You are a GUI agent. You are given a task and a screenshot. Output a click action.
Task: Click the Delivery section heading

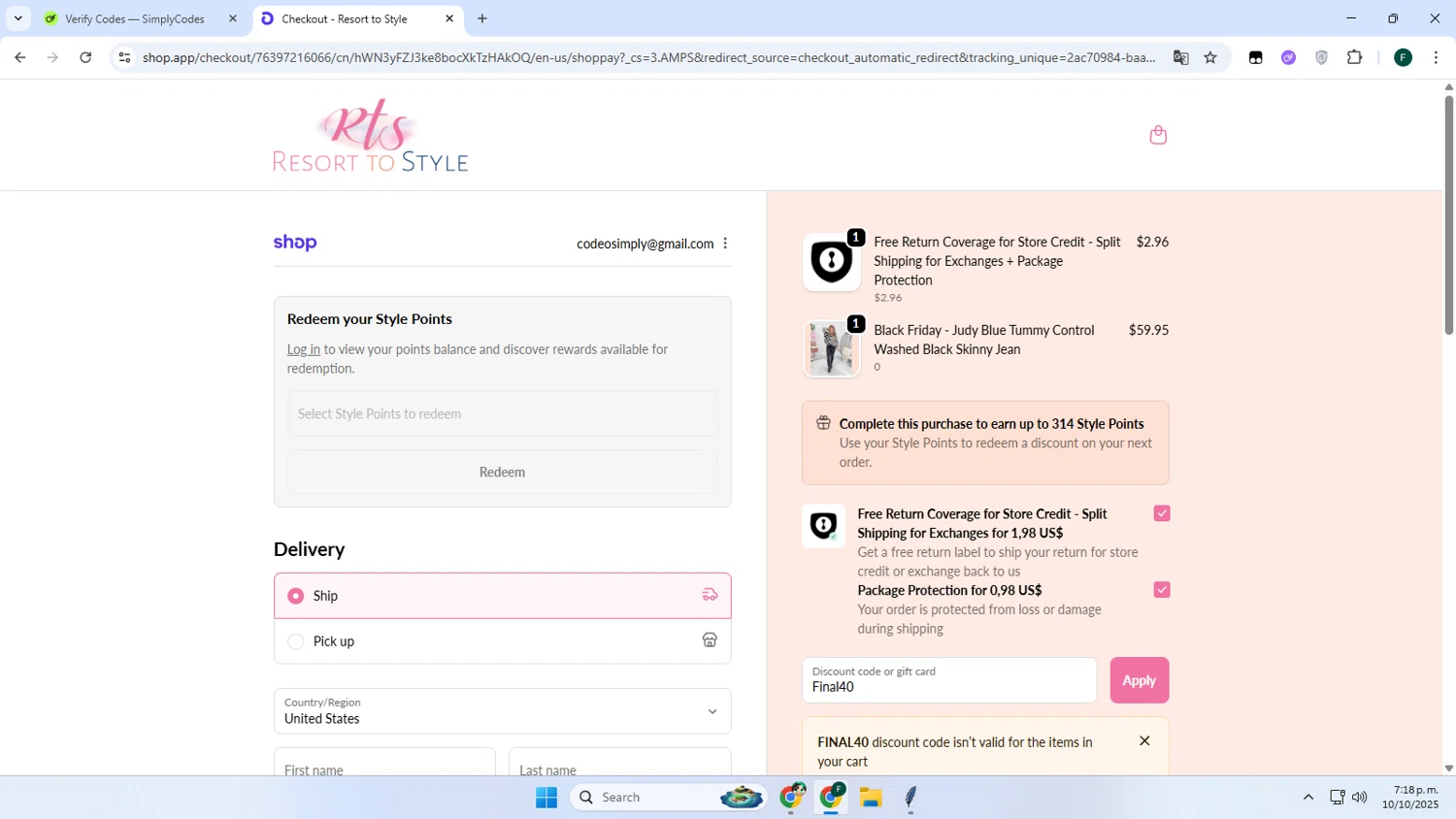click(x=309, y=549)
